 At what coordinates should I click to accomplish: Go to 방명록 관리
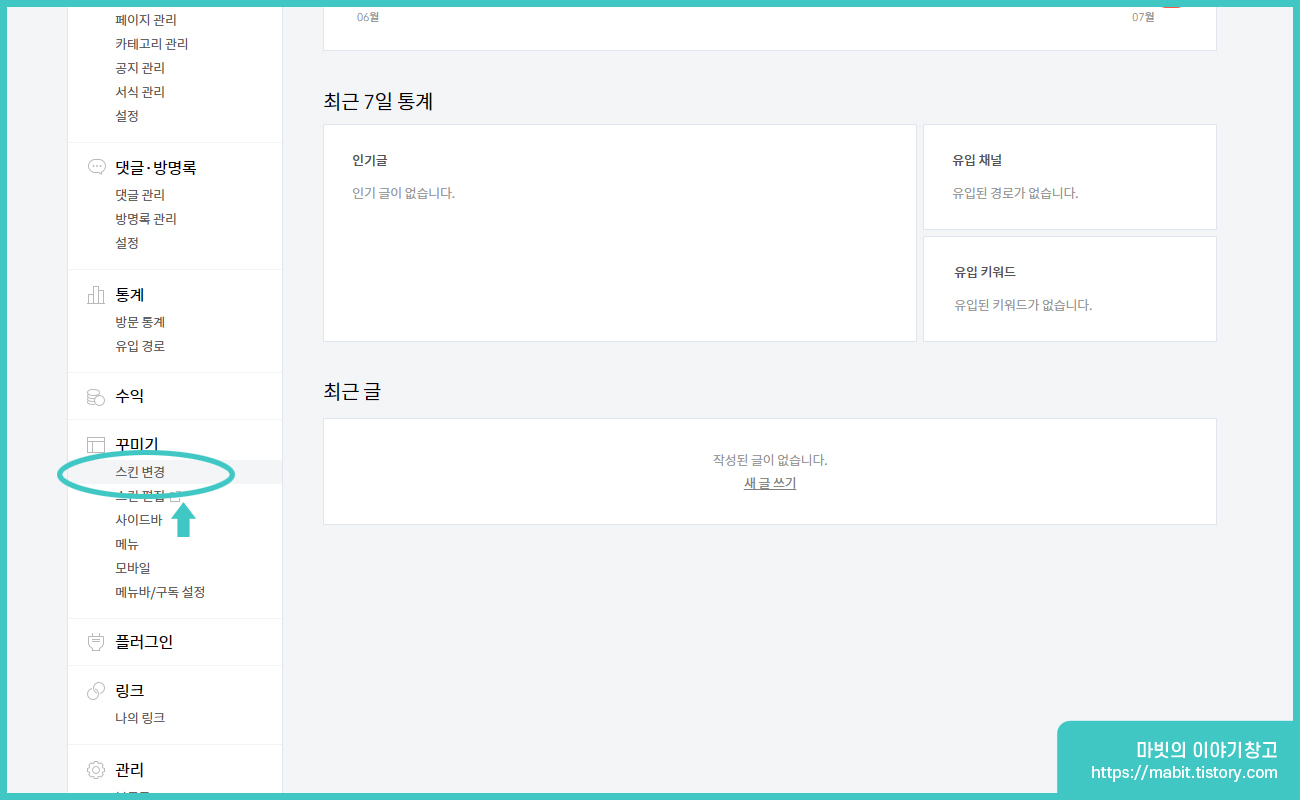click(146, 219)
